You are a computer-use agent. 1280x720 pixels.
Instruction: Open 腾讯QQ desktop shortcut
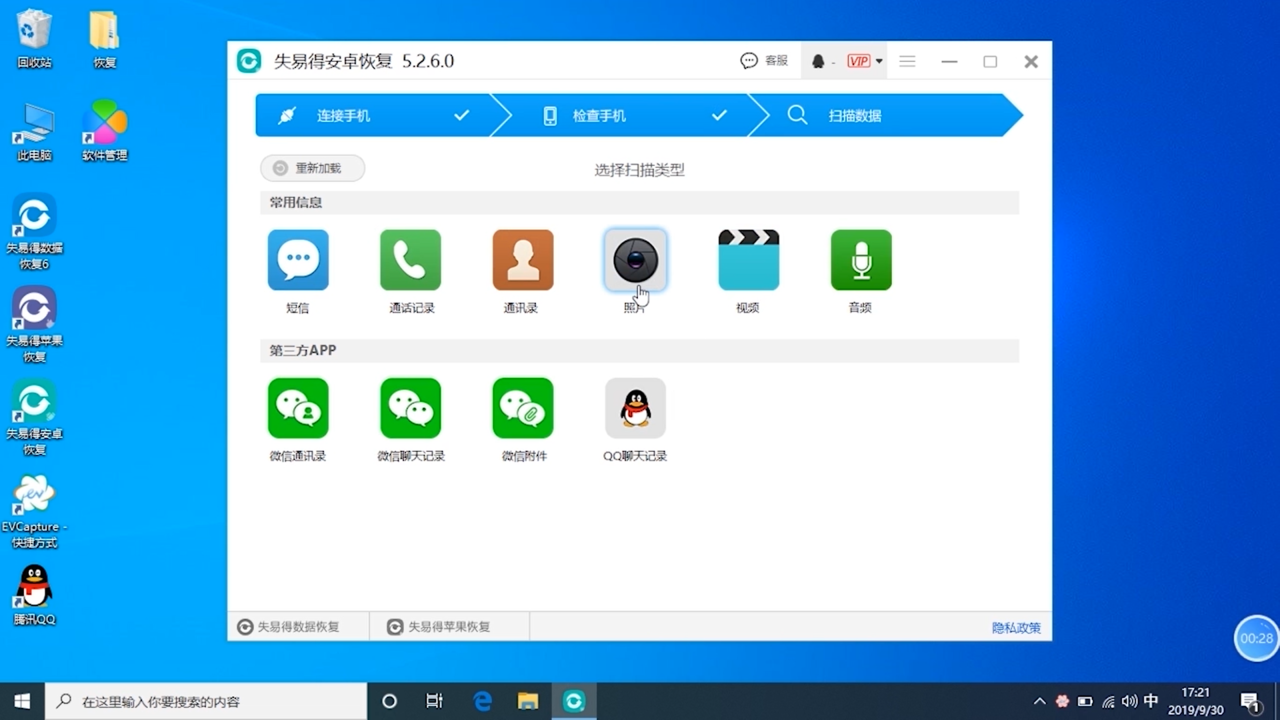tap(34, 595)
